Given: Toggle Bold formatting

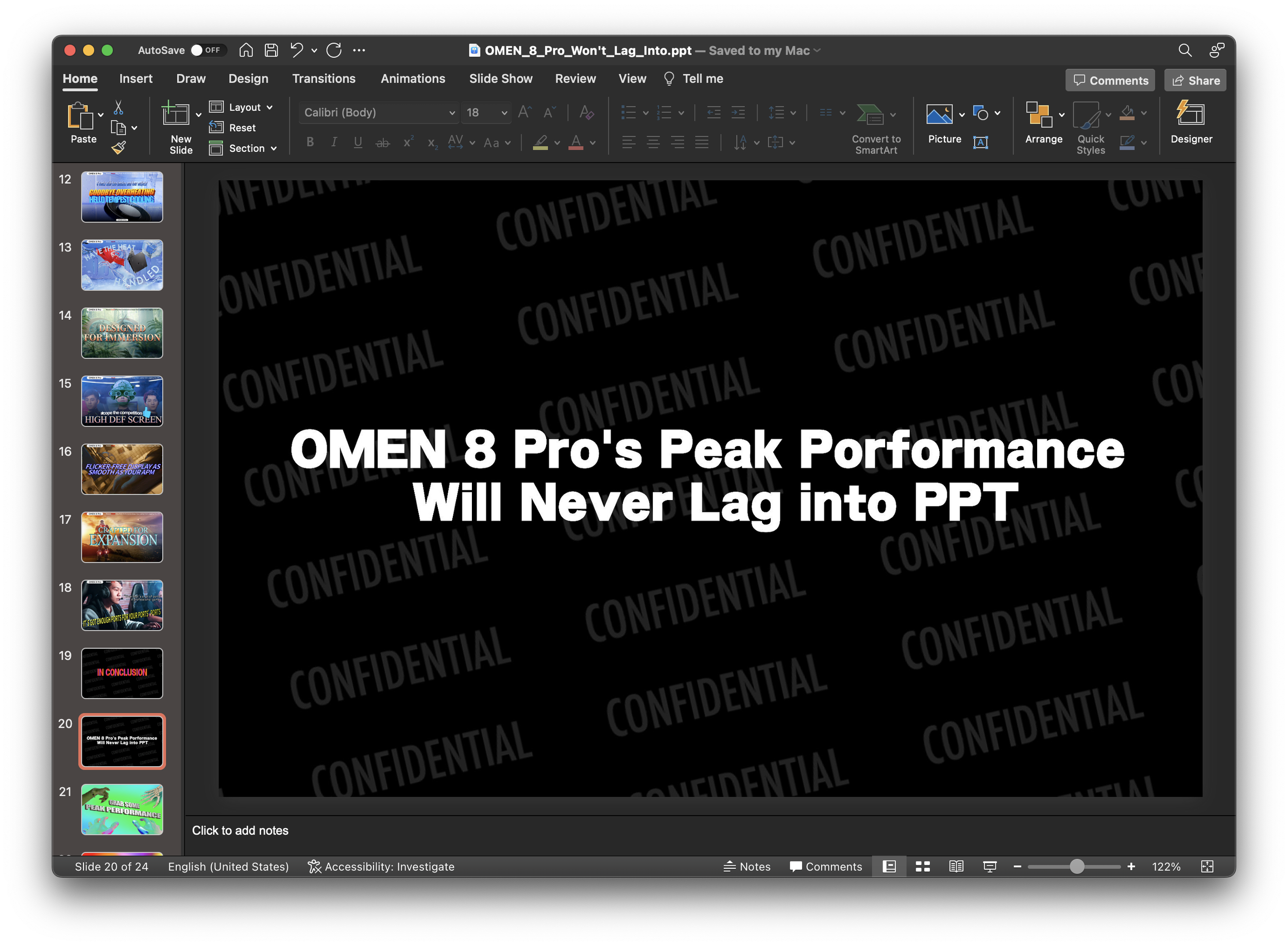Looking at the screenshot, I should point(310,143).
